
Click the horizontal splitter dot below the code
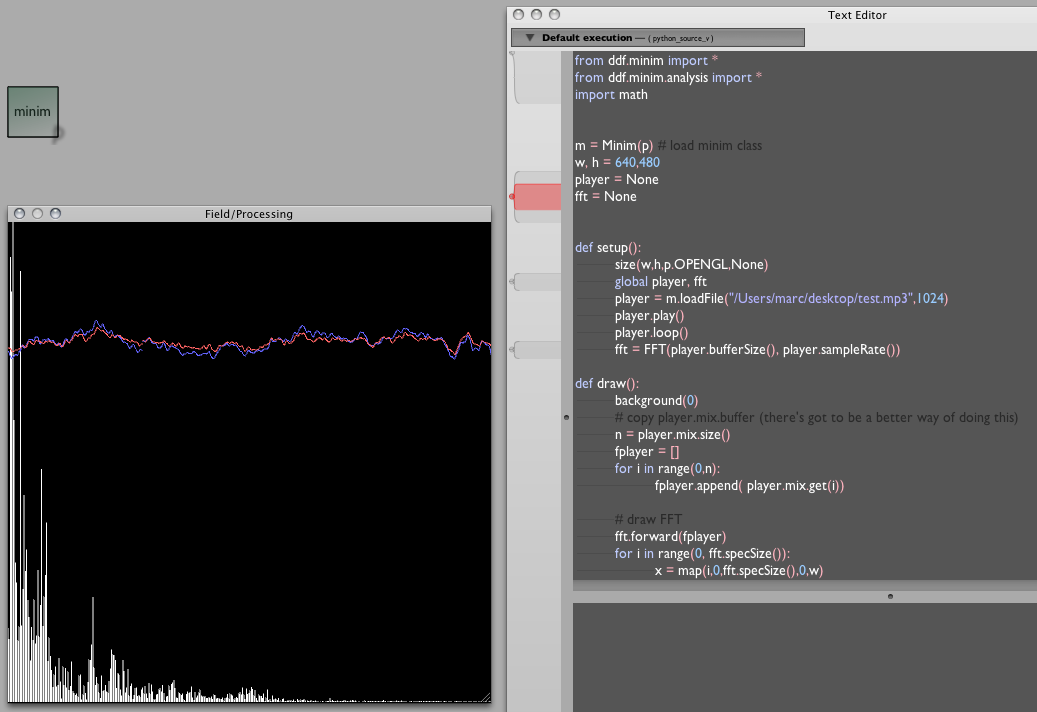[x=890, y=597]
